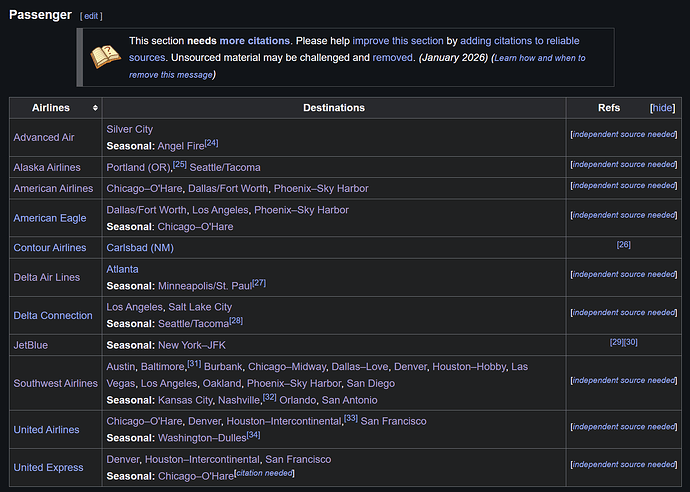The height and width of the screenshot is (492, 690).
Task: Open reference 30 in JetBlue row
Action: [631, 342]
